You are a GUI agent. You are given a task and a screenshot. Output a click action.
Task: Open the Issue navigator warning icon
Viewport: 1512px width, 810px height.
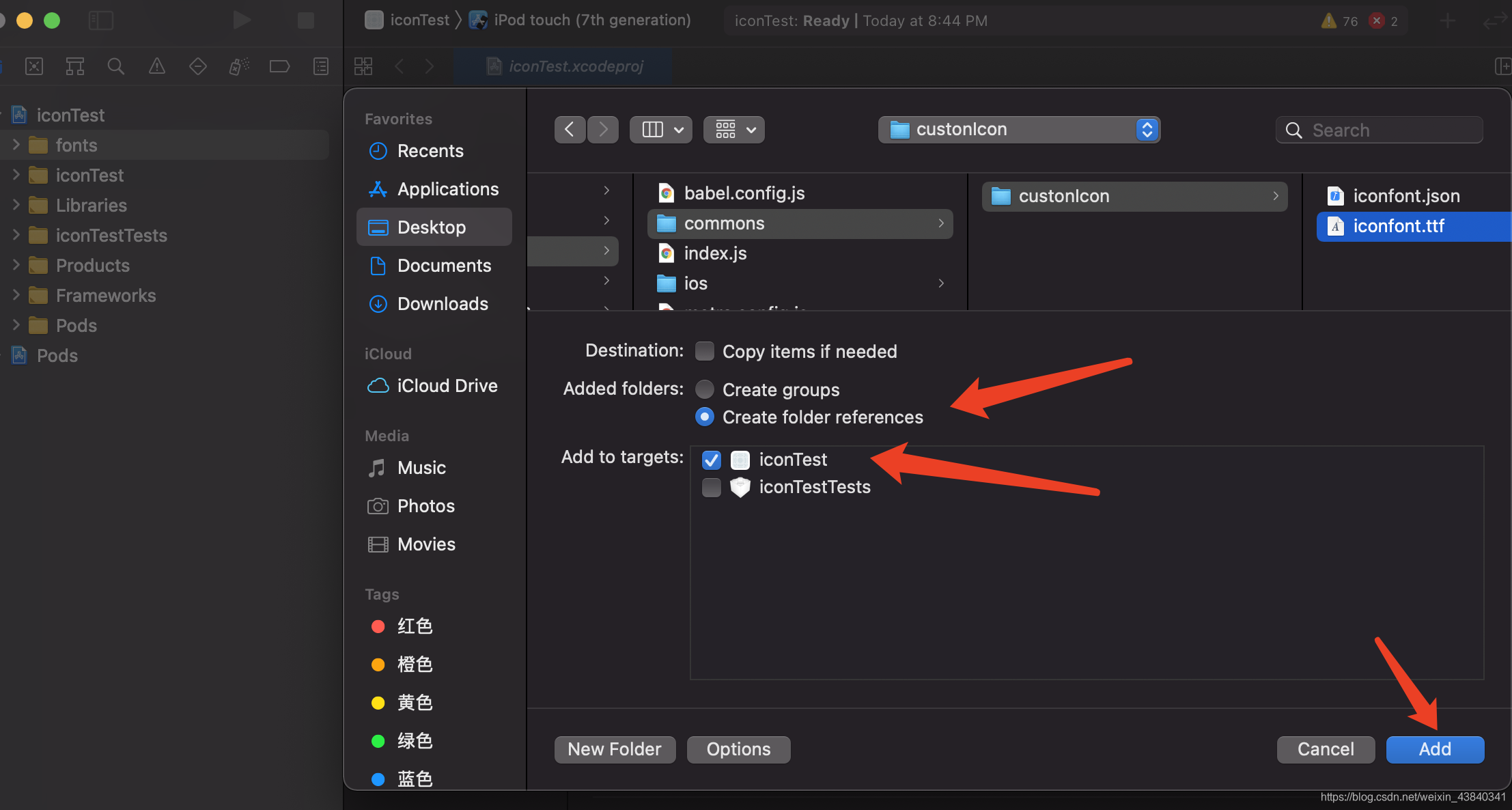tap(157, 66)
